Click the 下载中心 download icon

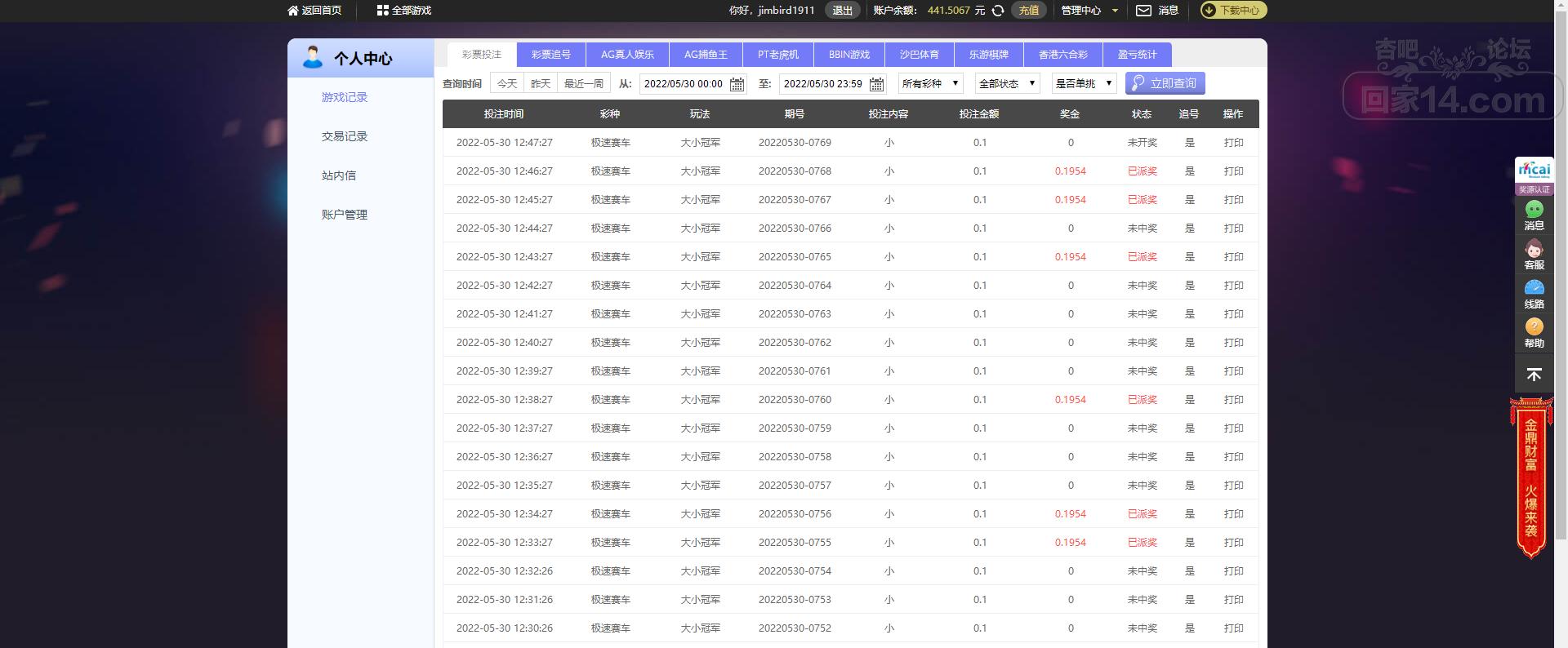point(1209,11)
